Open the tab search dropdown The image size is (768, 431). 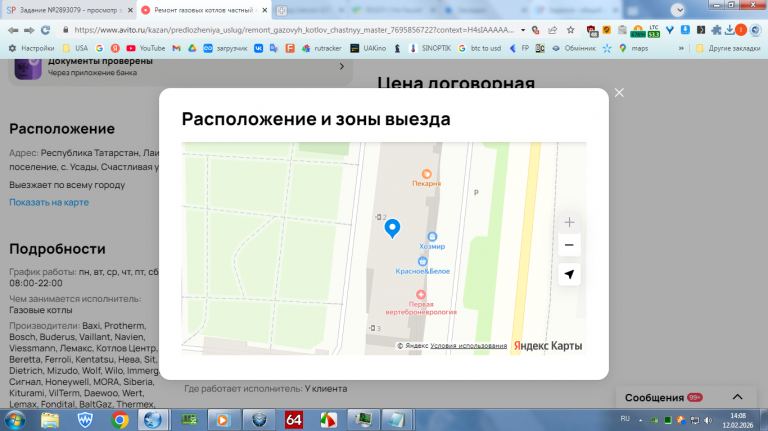(678, 10)
